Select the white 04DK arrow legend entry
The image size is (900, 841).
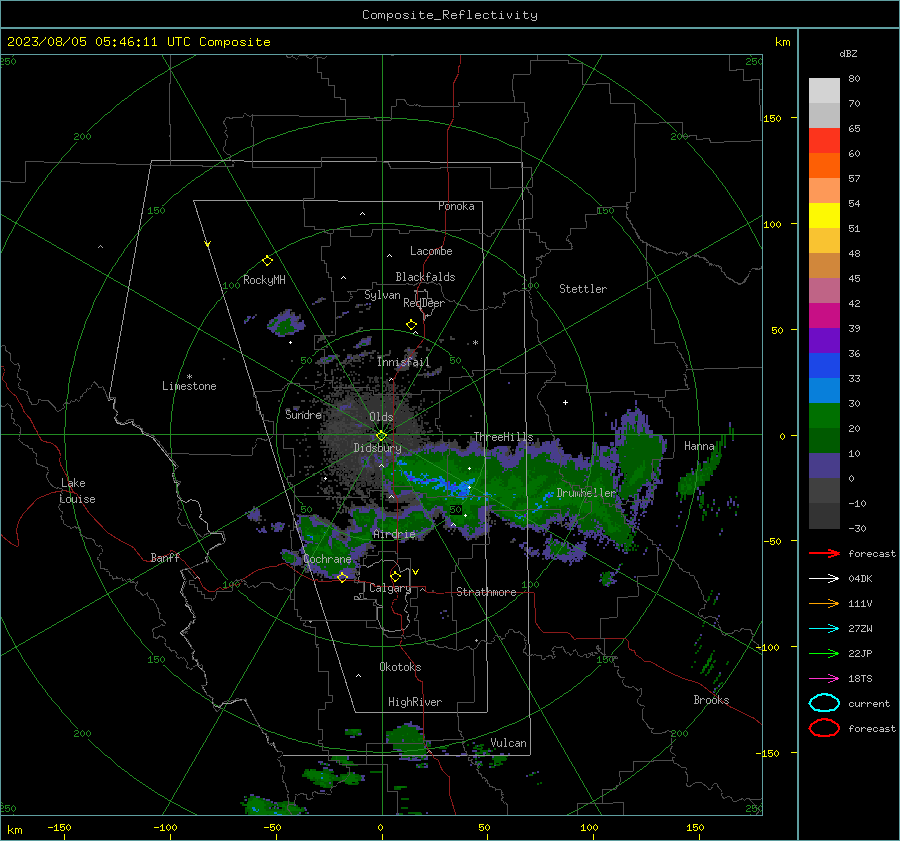[824, 578]
